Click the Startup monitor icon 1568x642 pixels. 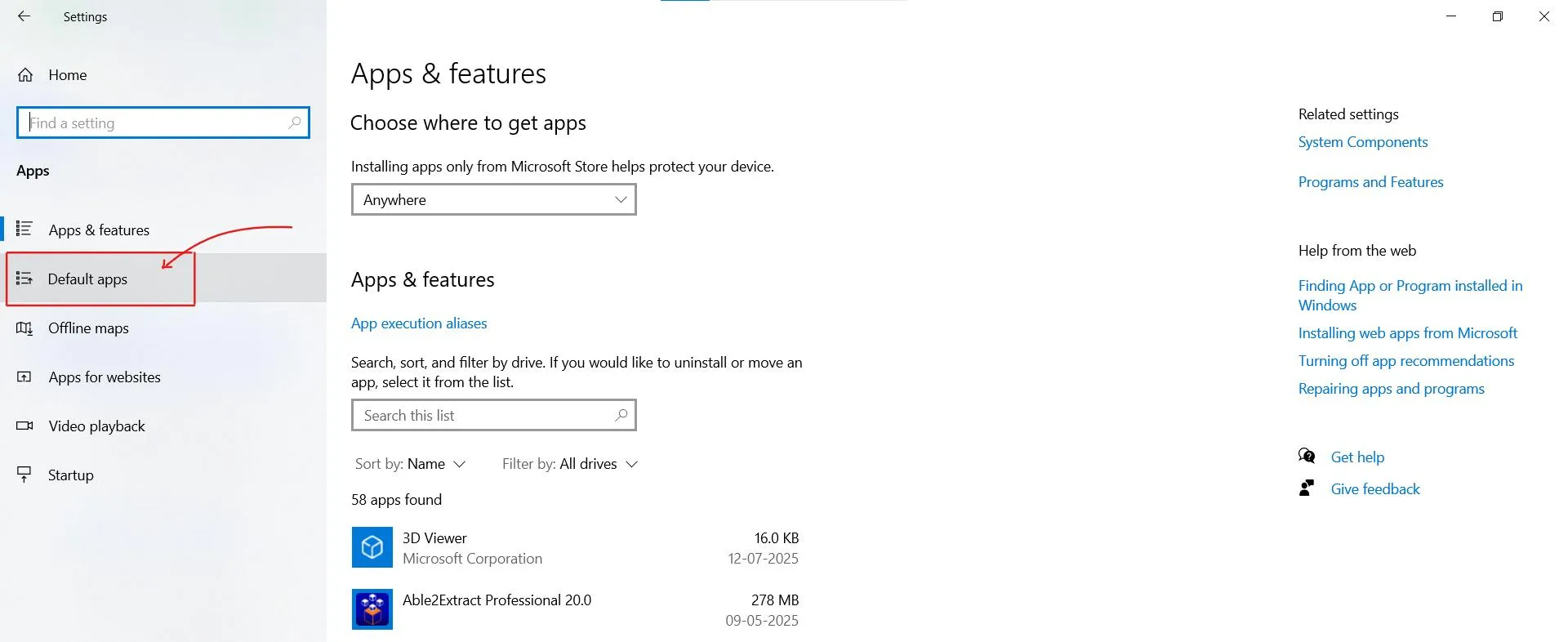point(24,475)
